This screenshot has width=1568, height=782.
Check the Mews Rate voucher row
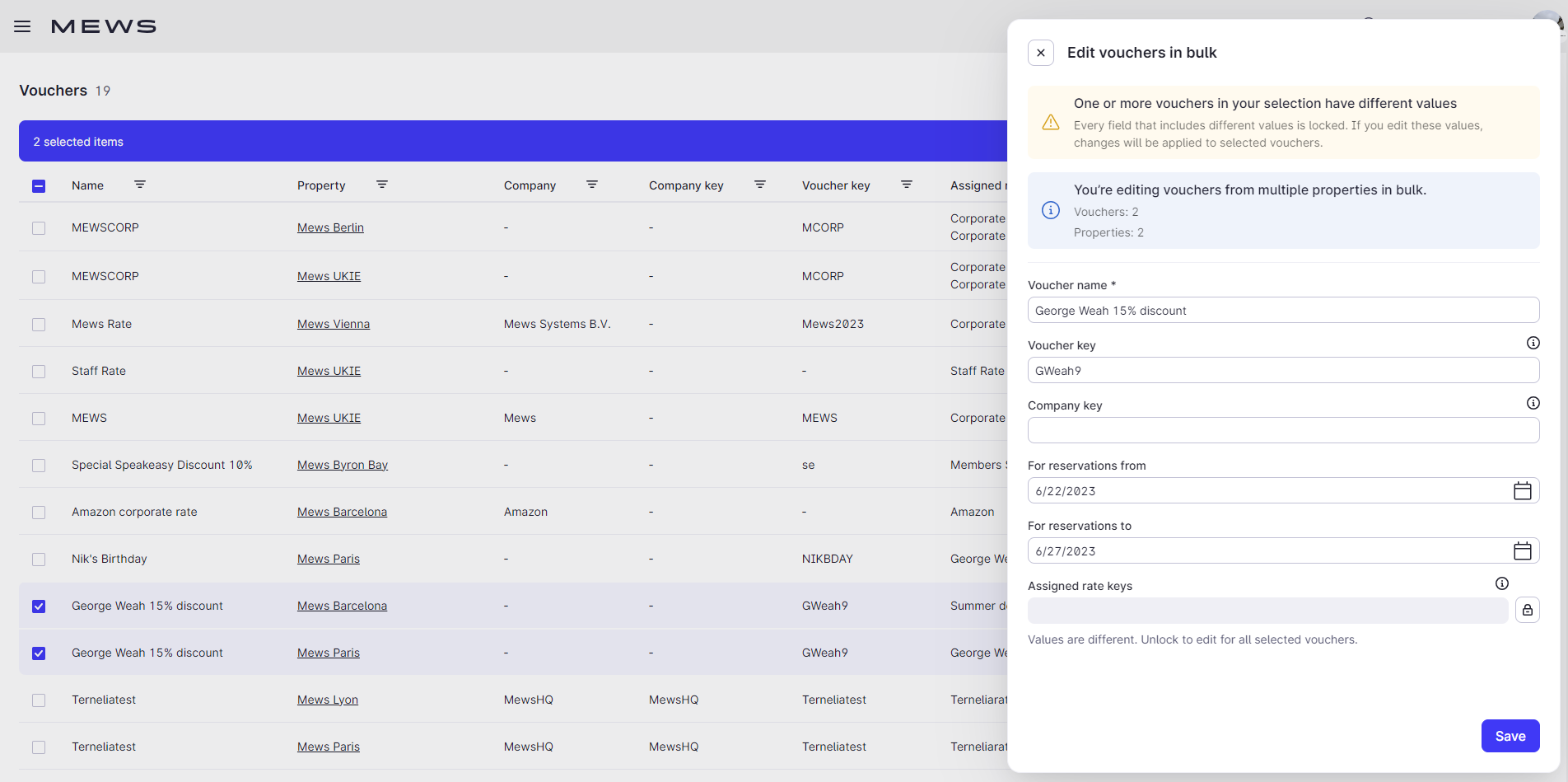coord(39,325)
